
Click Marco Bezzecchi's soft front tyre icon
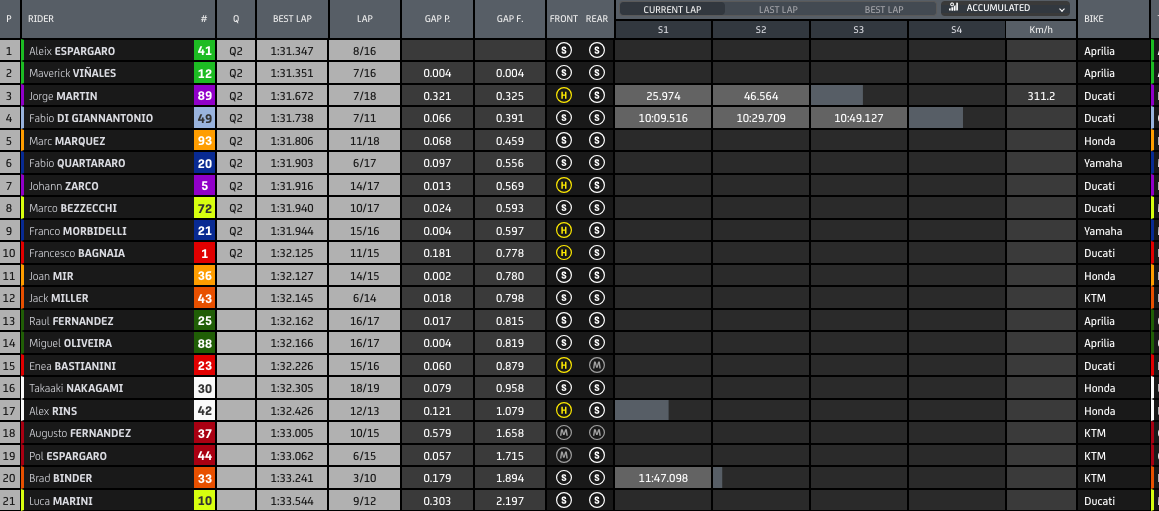(x=564, y=208)
